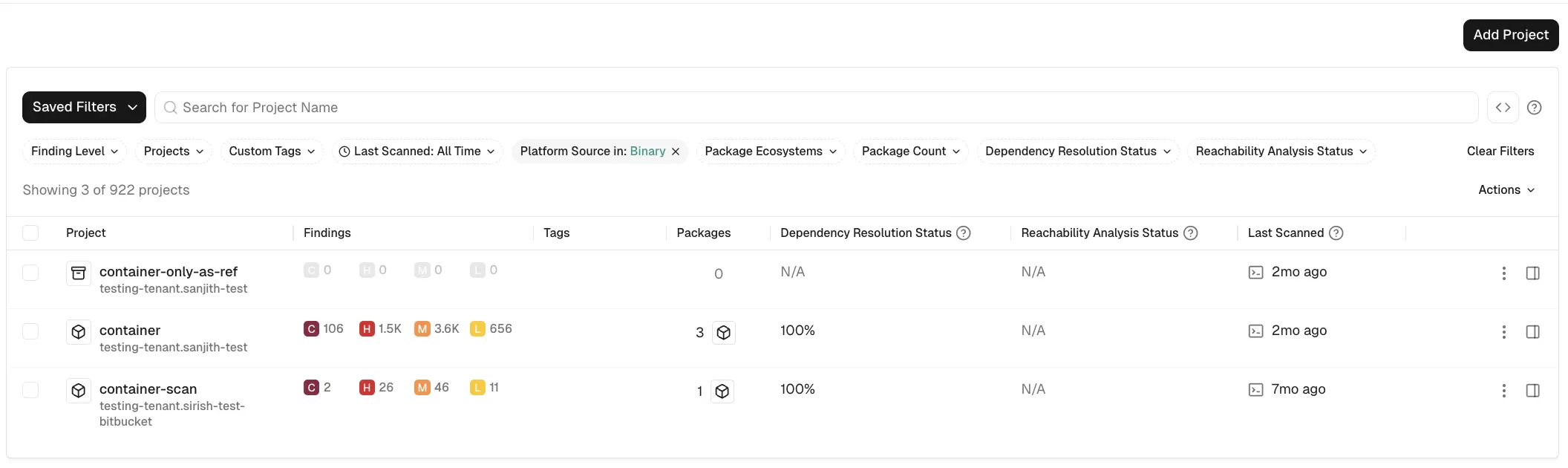This screenshot has height=468, width=1568.
Task: Expand Dependency Resolution Status filter
Action: 1078,152
